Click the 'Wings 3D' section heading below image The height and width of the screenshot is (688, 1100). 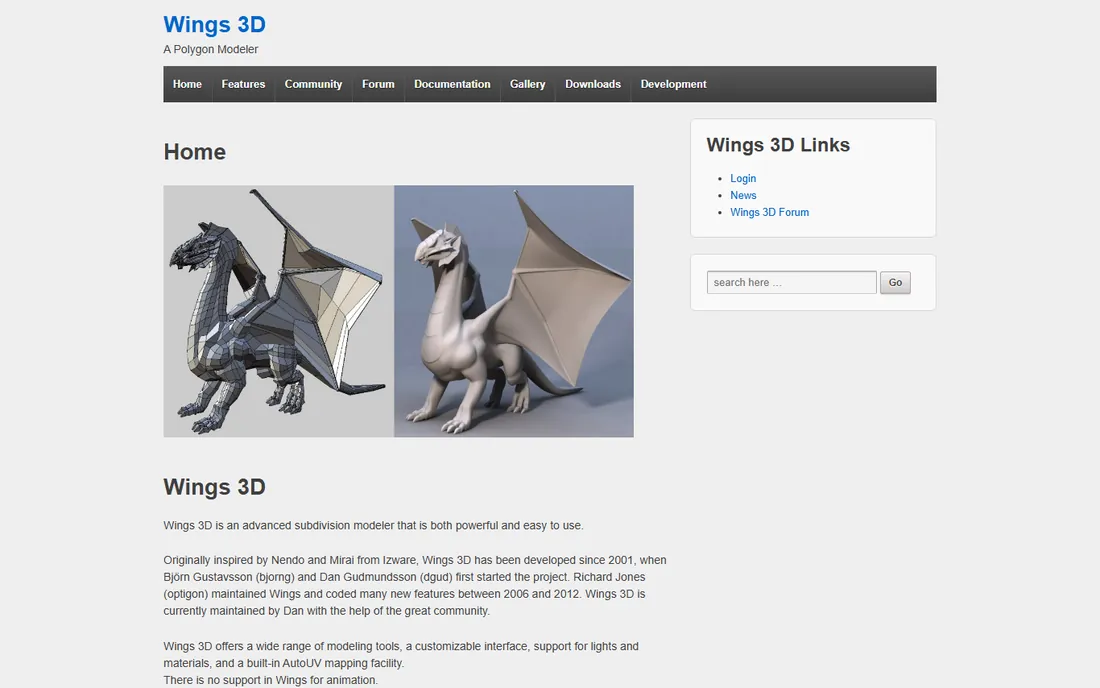[x=214, y=487]
